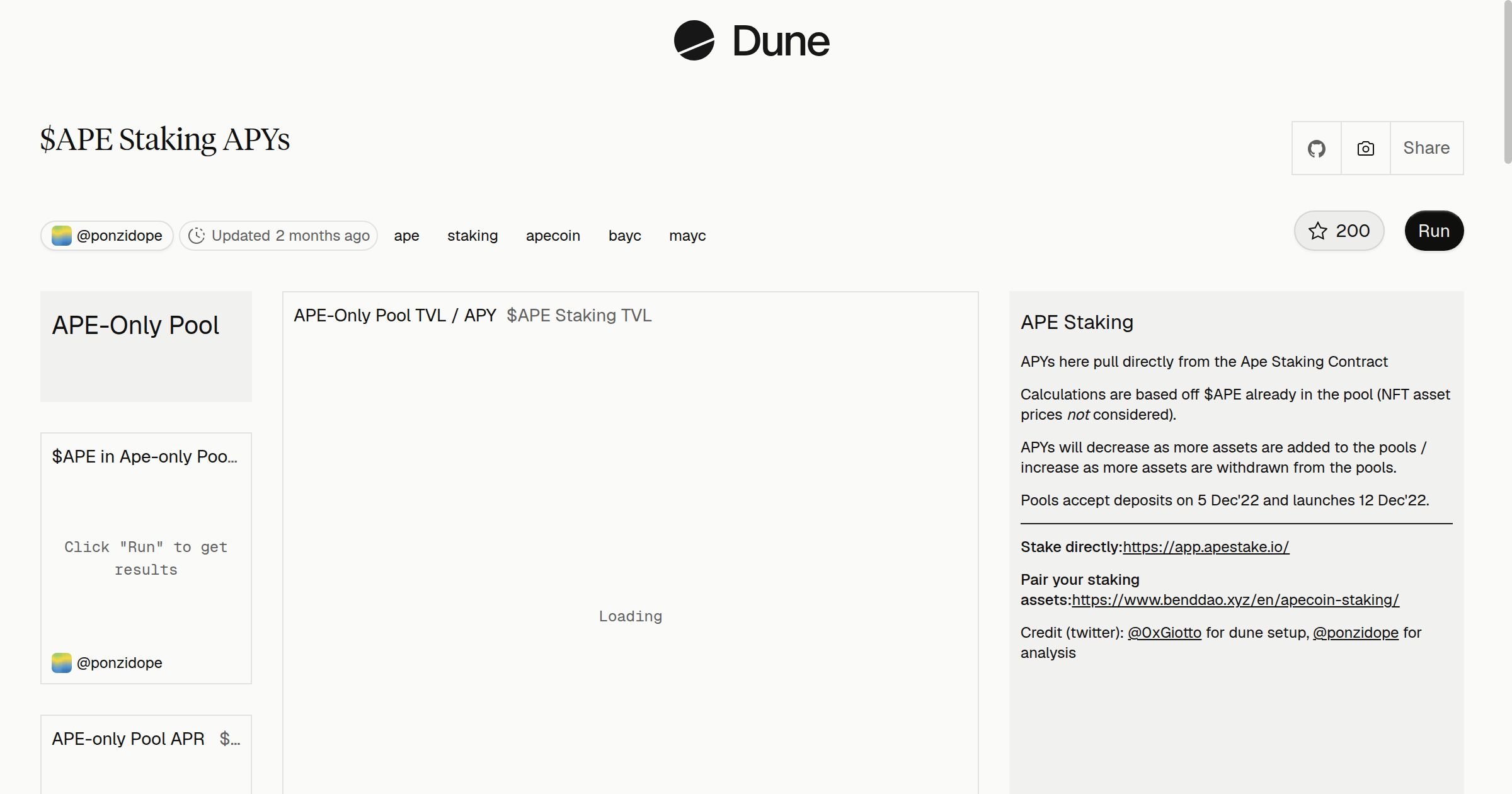
Task: Select the apecoin tag
Action: pyautogui.click(x=553, y=236)
